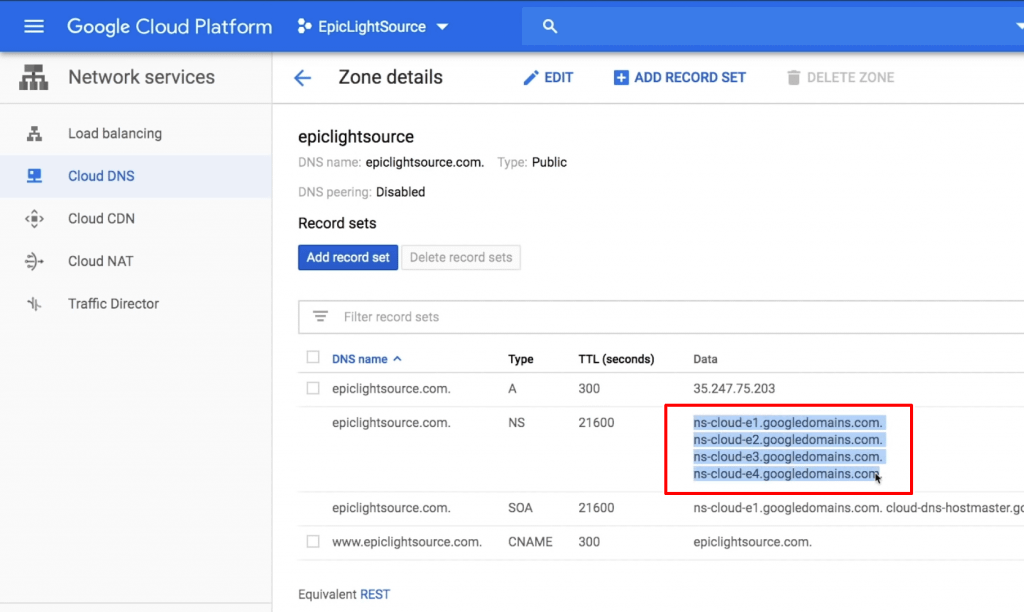
Task: Open the hamburger navigation menu
Action: [x=34, y=26]
